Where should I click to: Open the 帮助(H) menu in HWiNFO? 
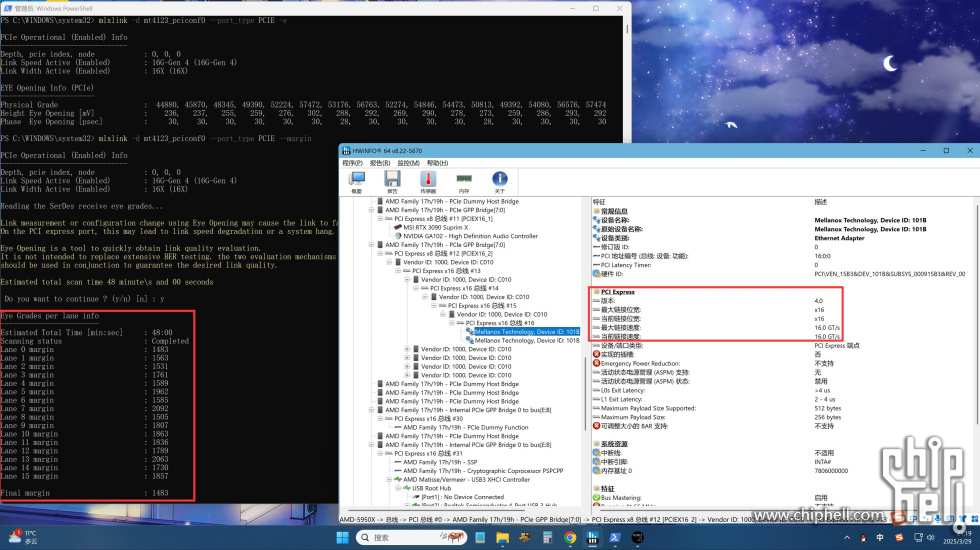[438, 163]
